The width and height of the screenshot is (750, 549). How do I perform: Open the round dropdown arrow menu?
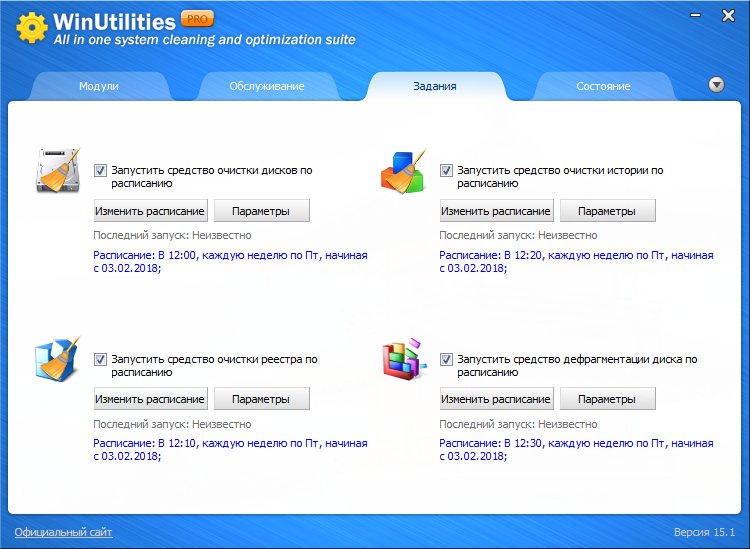(x=716, y=85)
